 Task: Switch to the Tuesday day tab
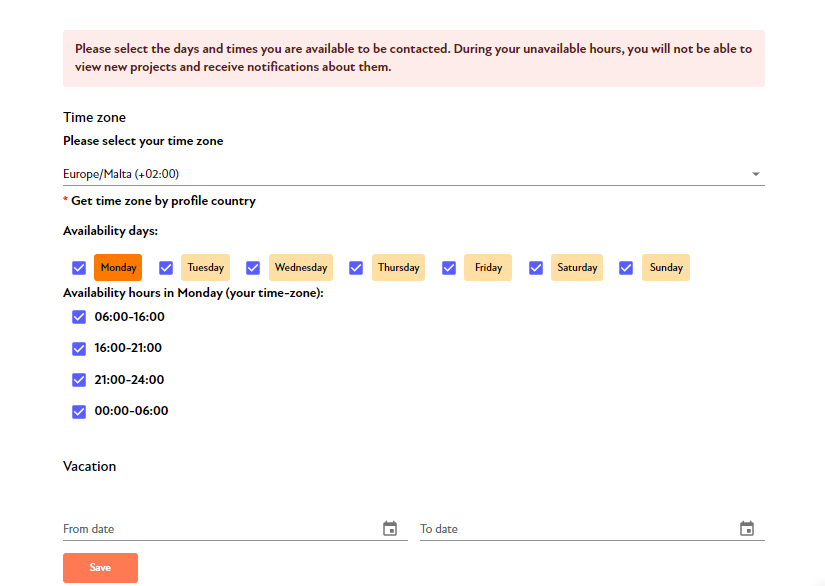pyautogui.click(x=205, y=267)
